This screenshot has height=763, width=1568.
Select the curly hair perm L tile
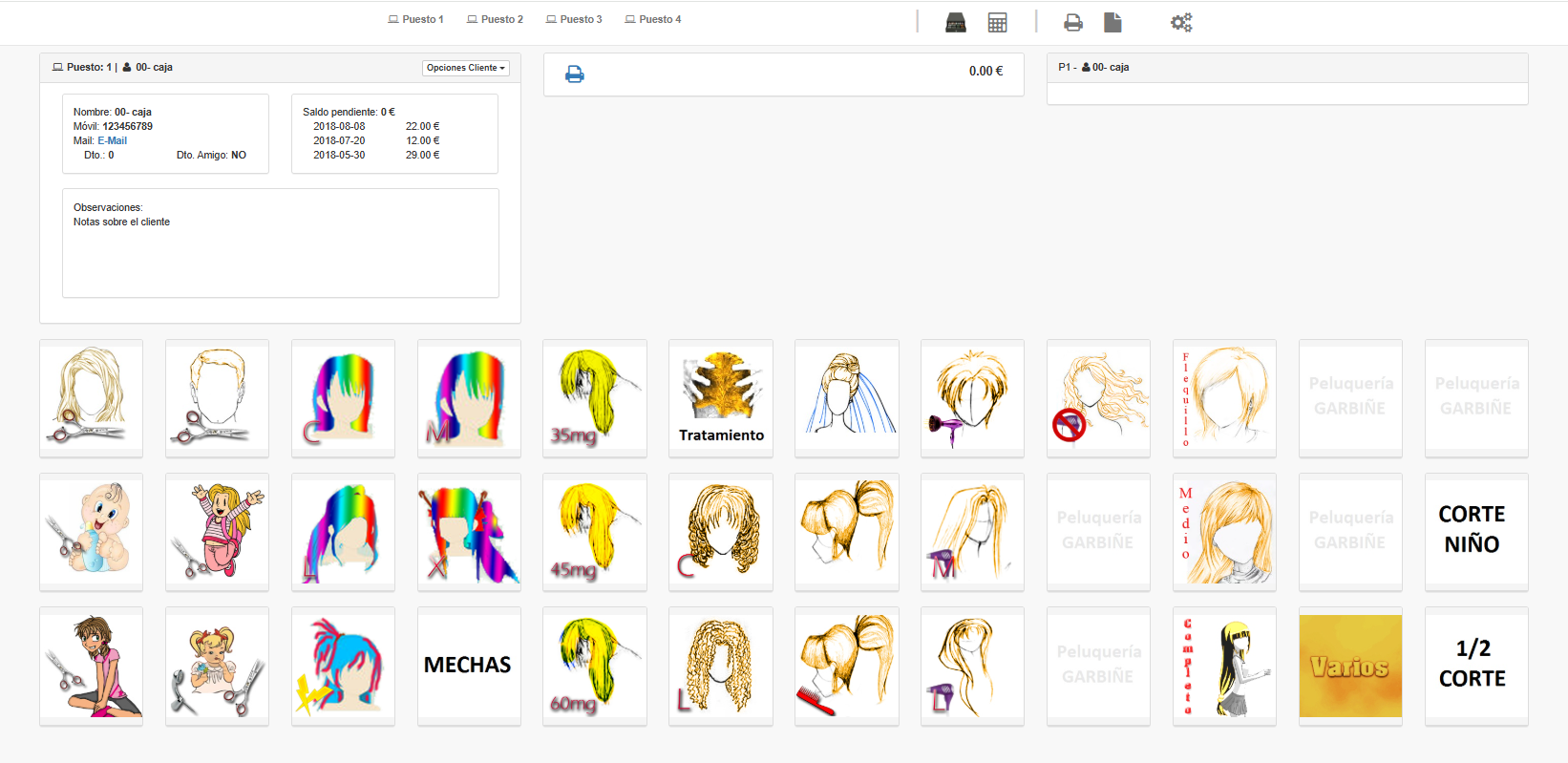(x=721, y=666)
